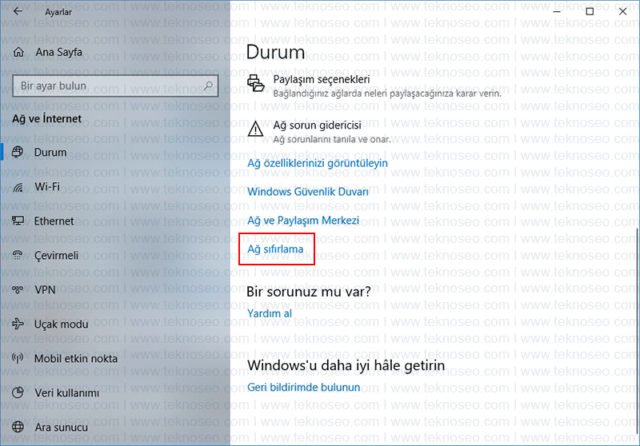Viewport: 640px width, 446px height.
Task: Focus the Bir ayar bulun search box
Action: point(116,86)
